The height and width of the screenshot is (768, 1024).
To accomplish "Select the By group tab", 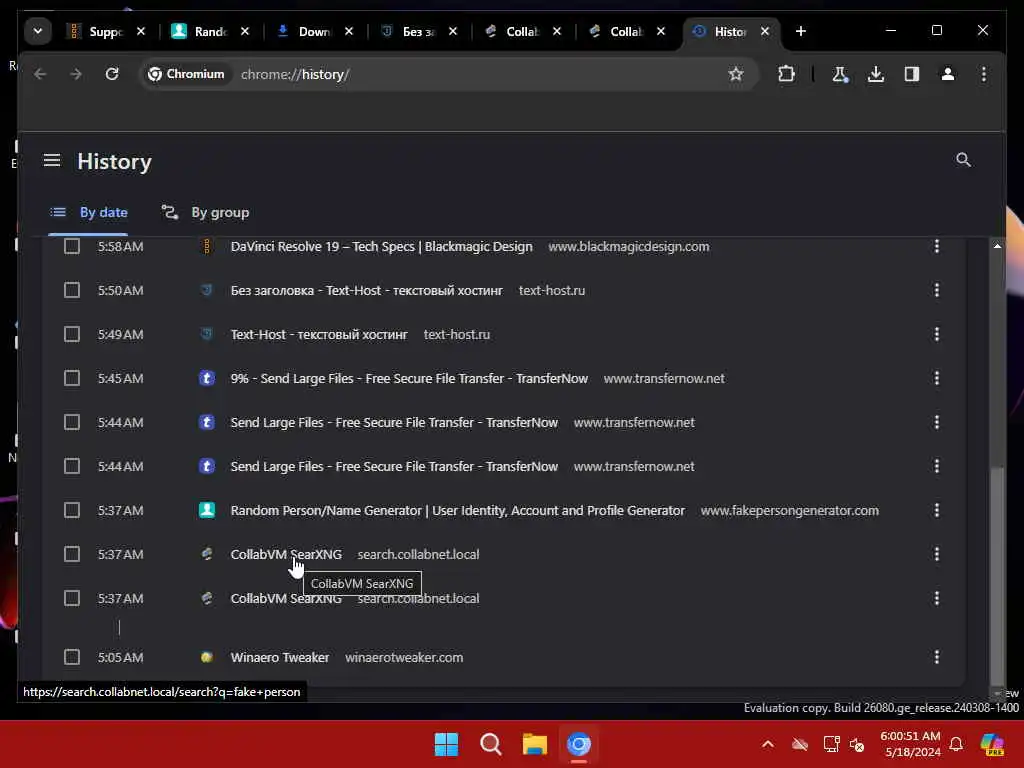I will click(x=206, y=213).
